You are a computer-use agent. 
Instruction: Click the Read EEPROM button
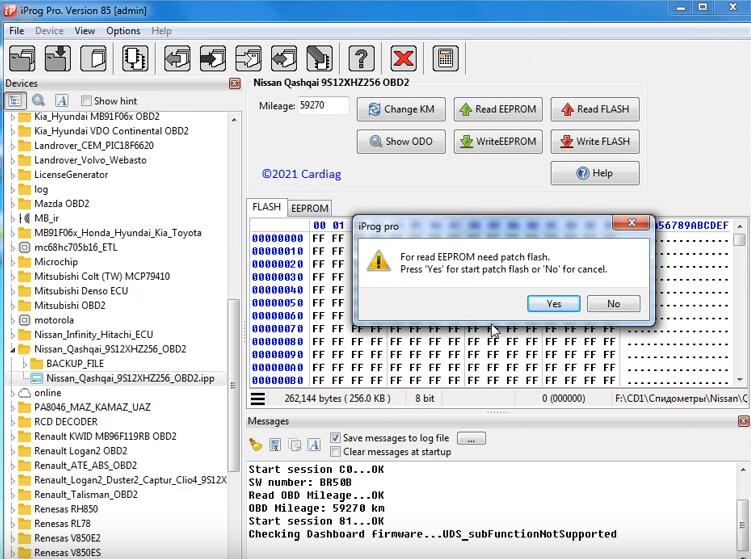pos(498,109)
